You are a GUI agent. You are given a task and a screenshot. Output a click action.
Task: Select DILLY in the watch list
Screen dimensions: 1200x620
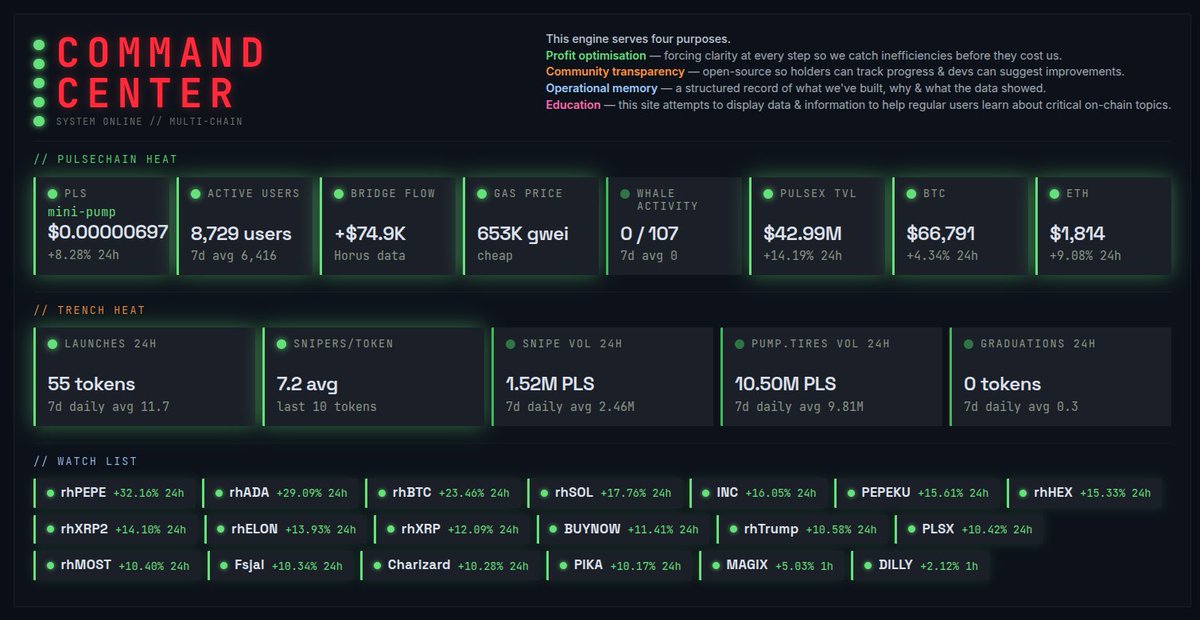point(921,565)
